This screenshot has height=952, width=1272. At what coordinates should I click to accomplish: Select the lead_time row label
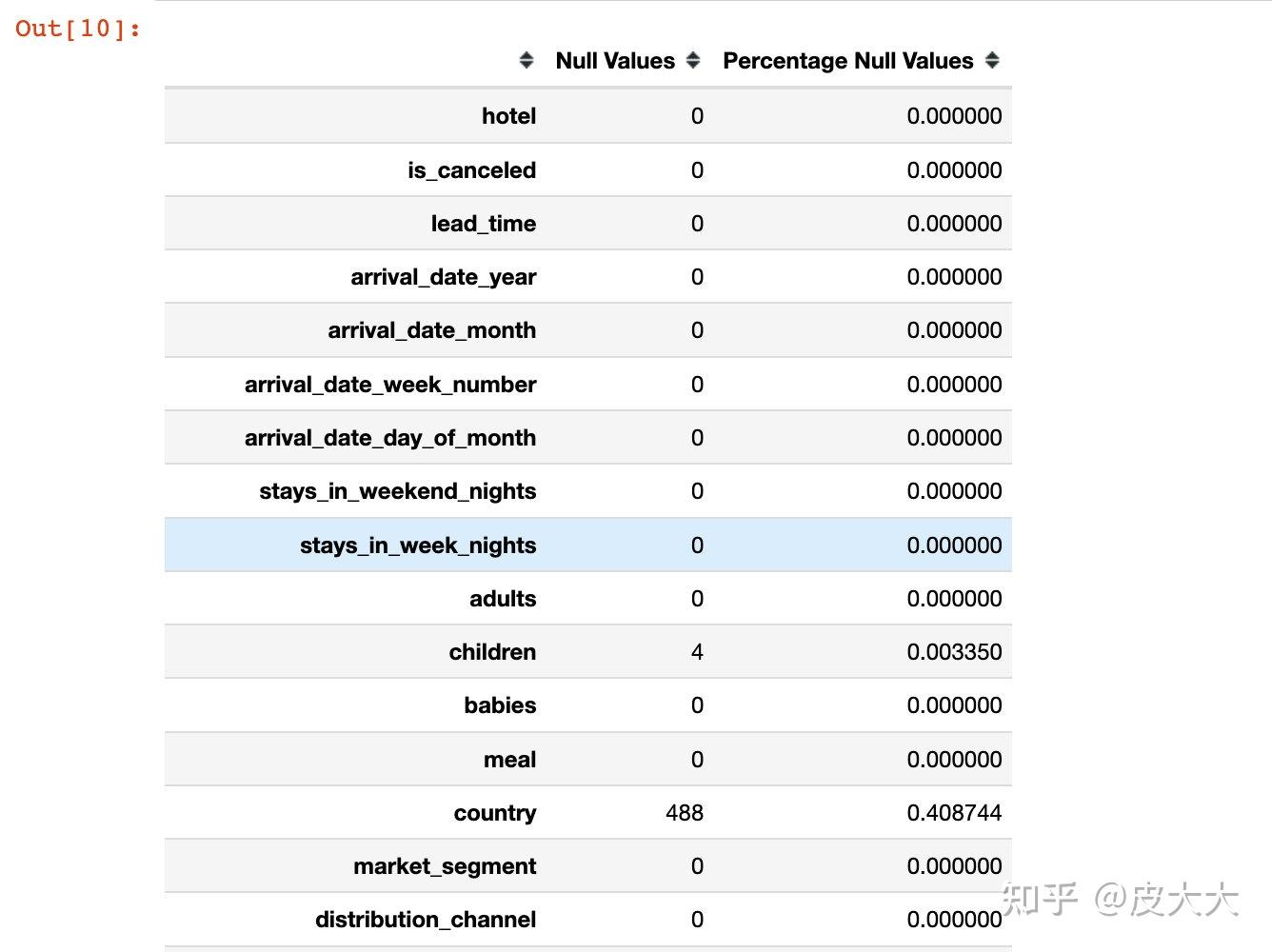coord(483,224)
